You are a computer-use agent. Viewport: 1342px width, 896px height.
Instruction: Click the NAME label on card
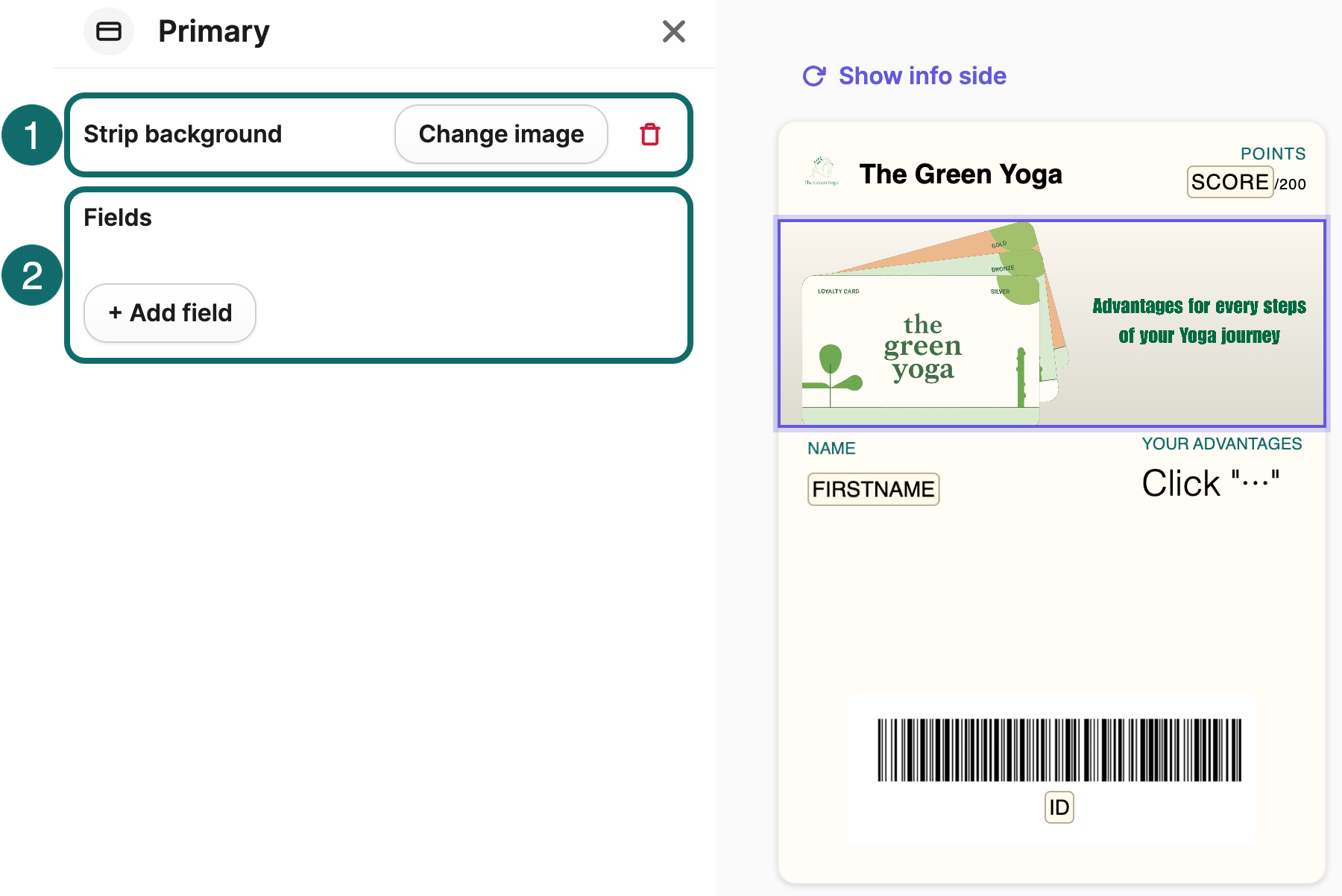pyautogui.click(x=831, y=448)
